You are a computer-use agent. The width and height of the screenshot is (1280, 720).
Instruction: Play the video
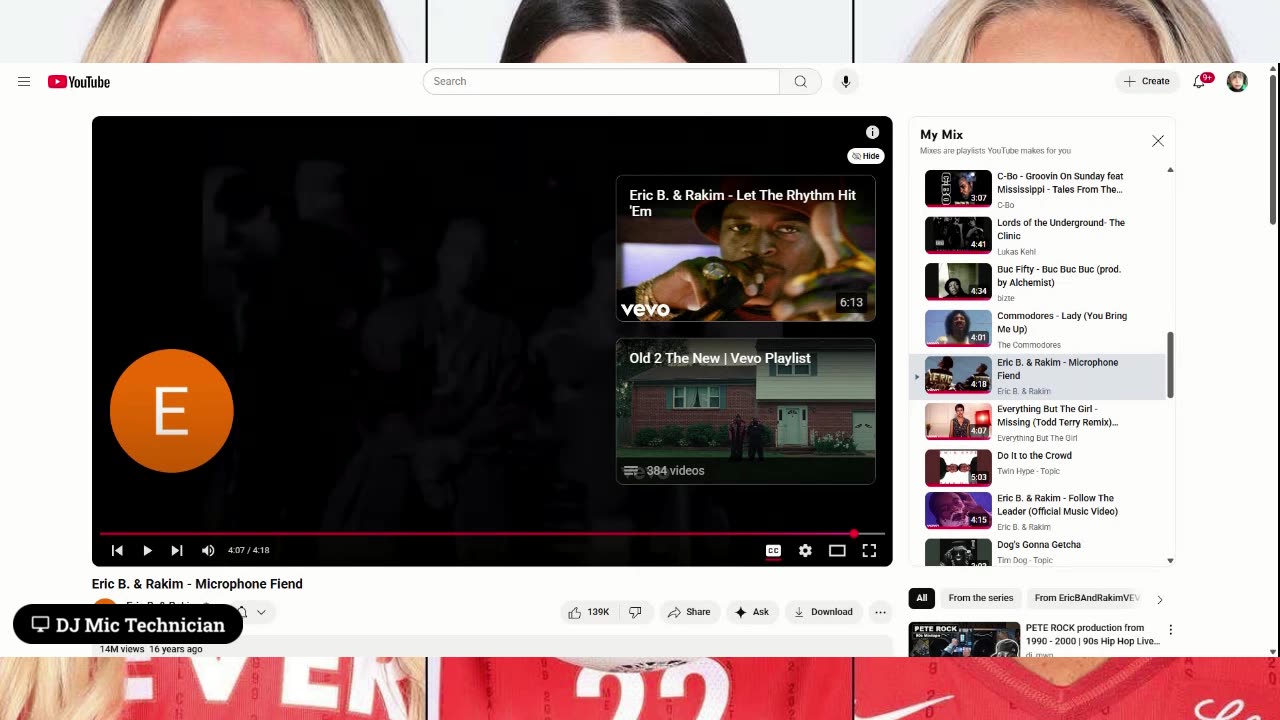tap(147, 551)
